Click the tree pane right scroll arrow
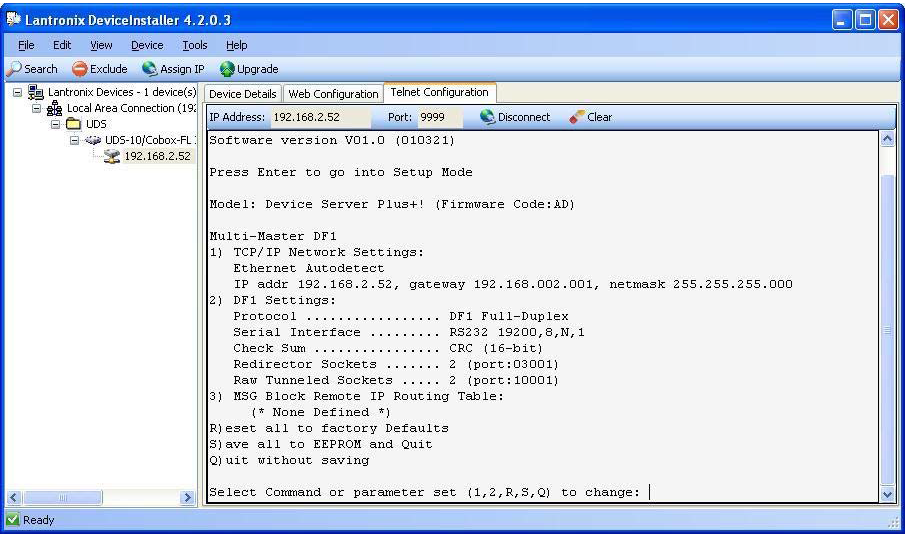 tap(187, 497)
